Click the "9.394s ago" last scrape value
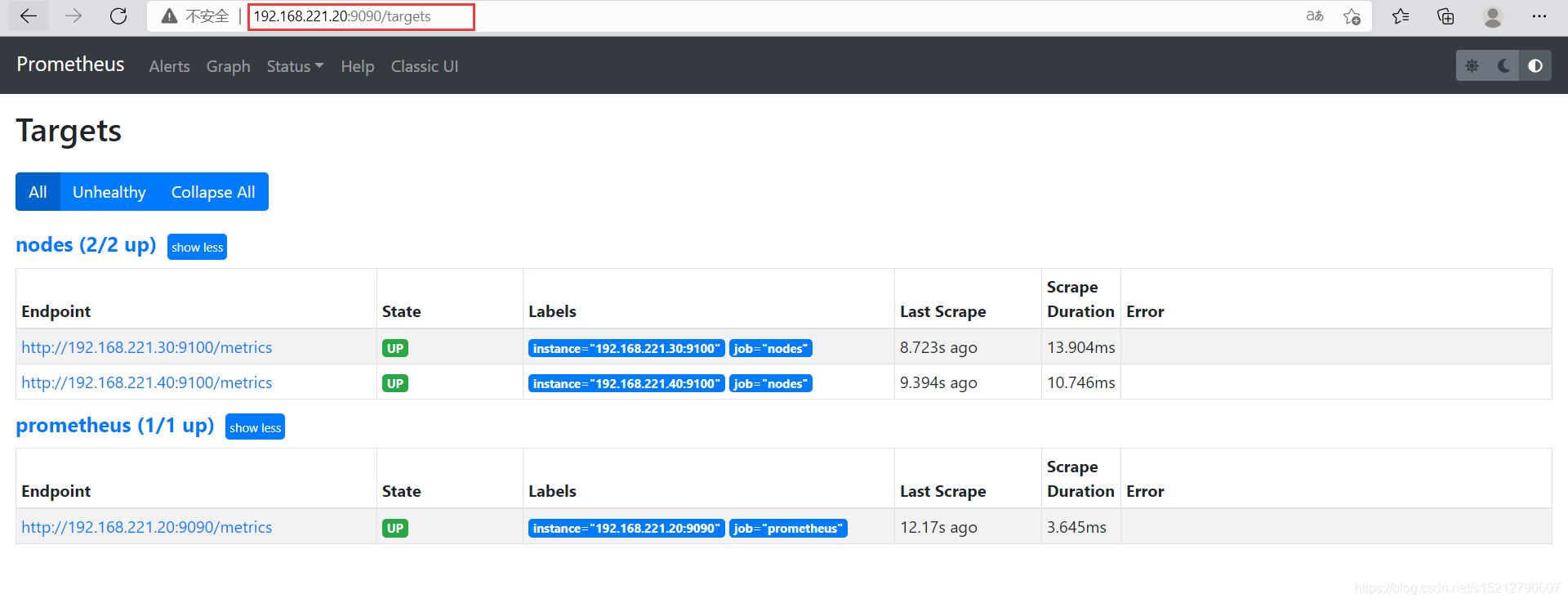Screen dimensions: 1568x603 (938, 382)
